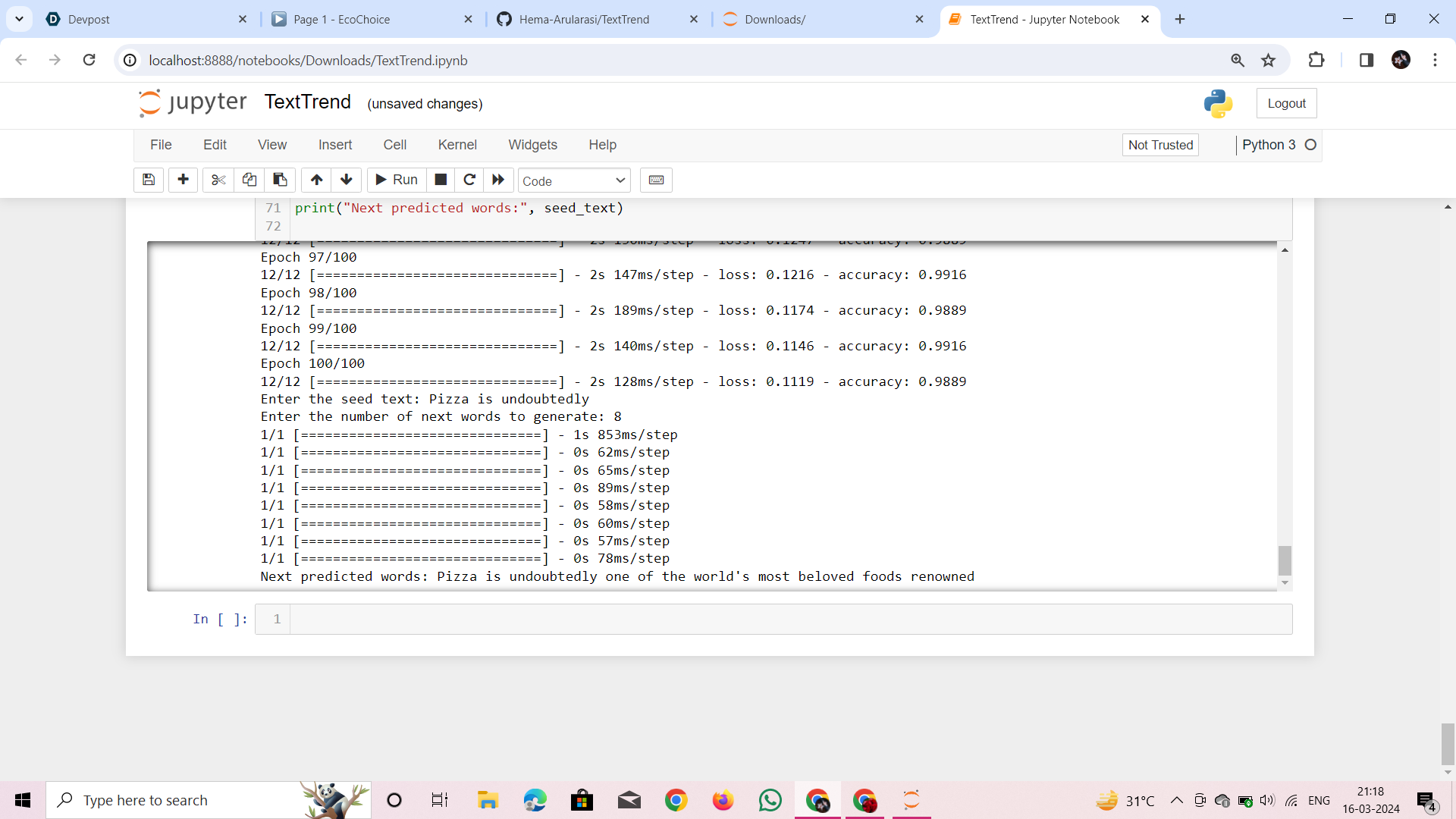This screenshot has width=1456, height=819.
Task: Click the Logout button
Action: coord(1286,103)
